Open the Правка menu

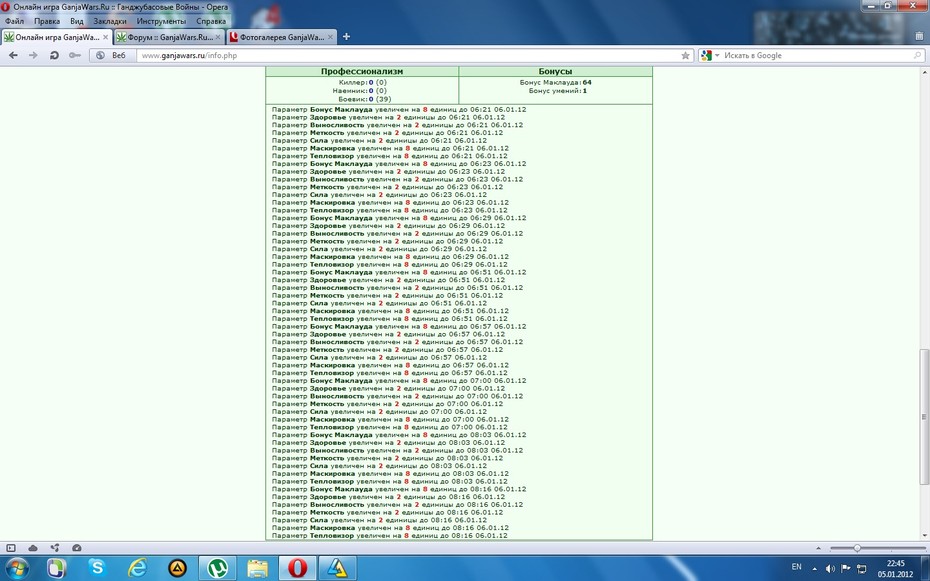pyautogui.click(x=47, y=21)
